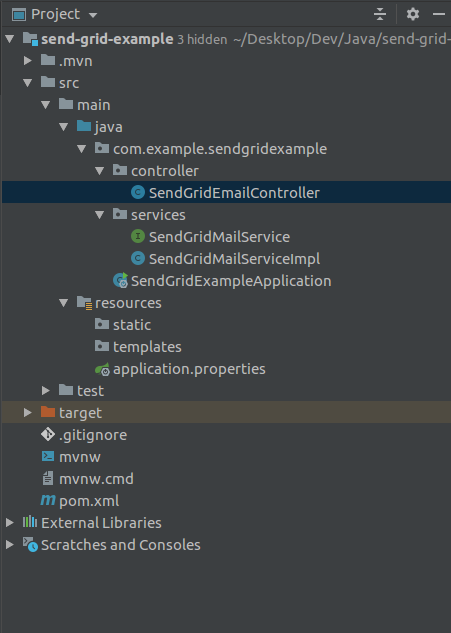Click the SendGridExampleApplication run-class icon

[x=120, y=281]
